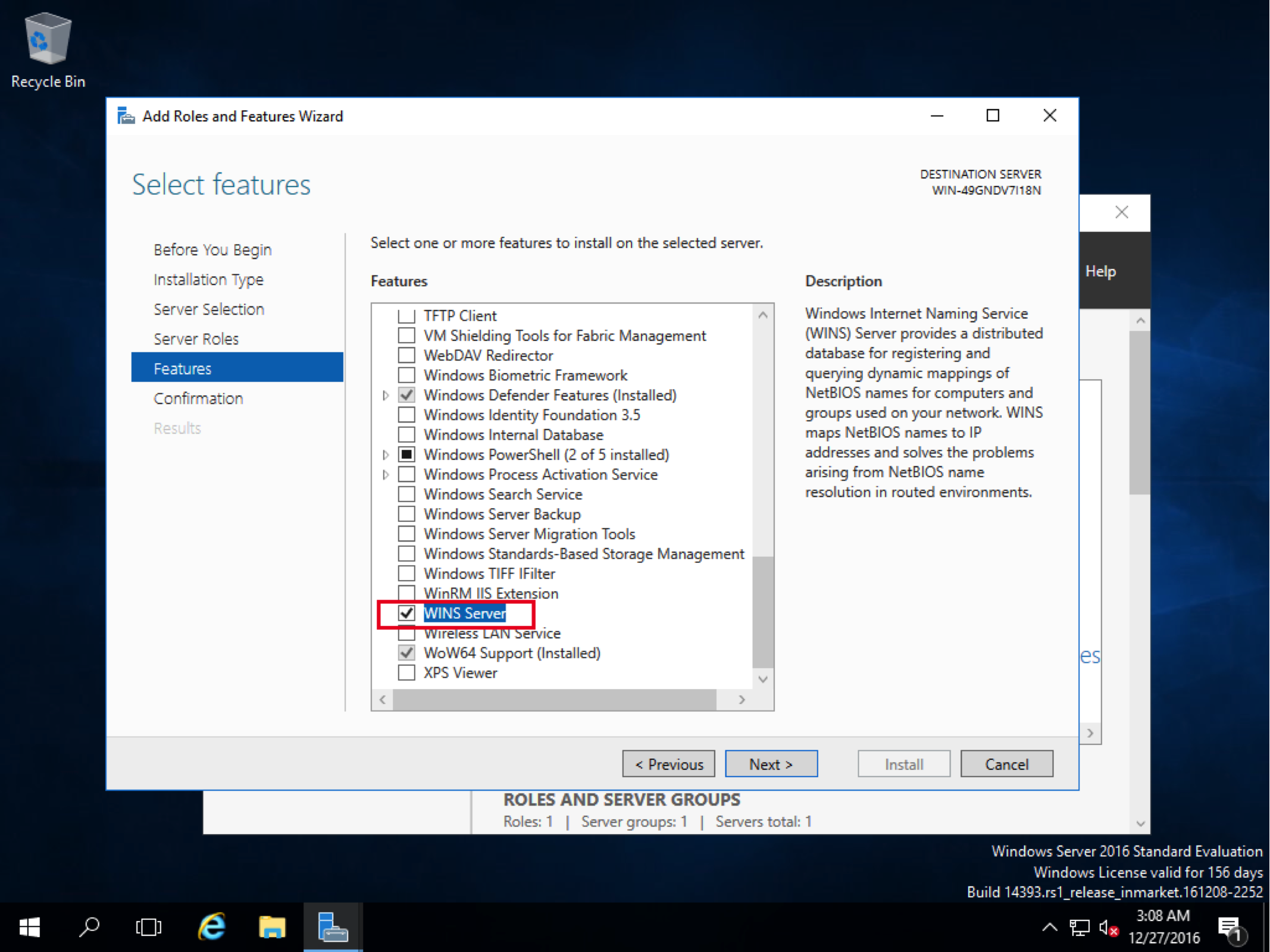Image resolution: width=1270 pixels, height=952 pixels.
Task: Go to Server Selection step
Action: coord(209,309)
